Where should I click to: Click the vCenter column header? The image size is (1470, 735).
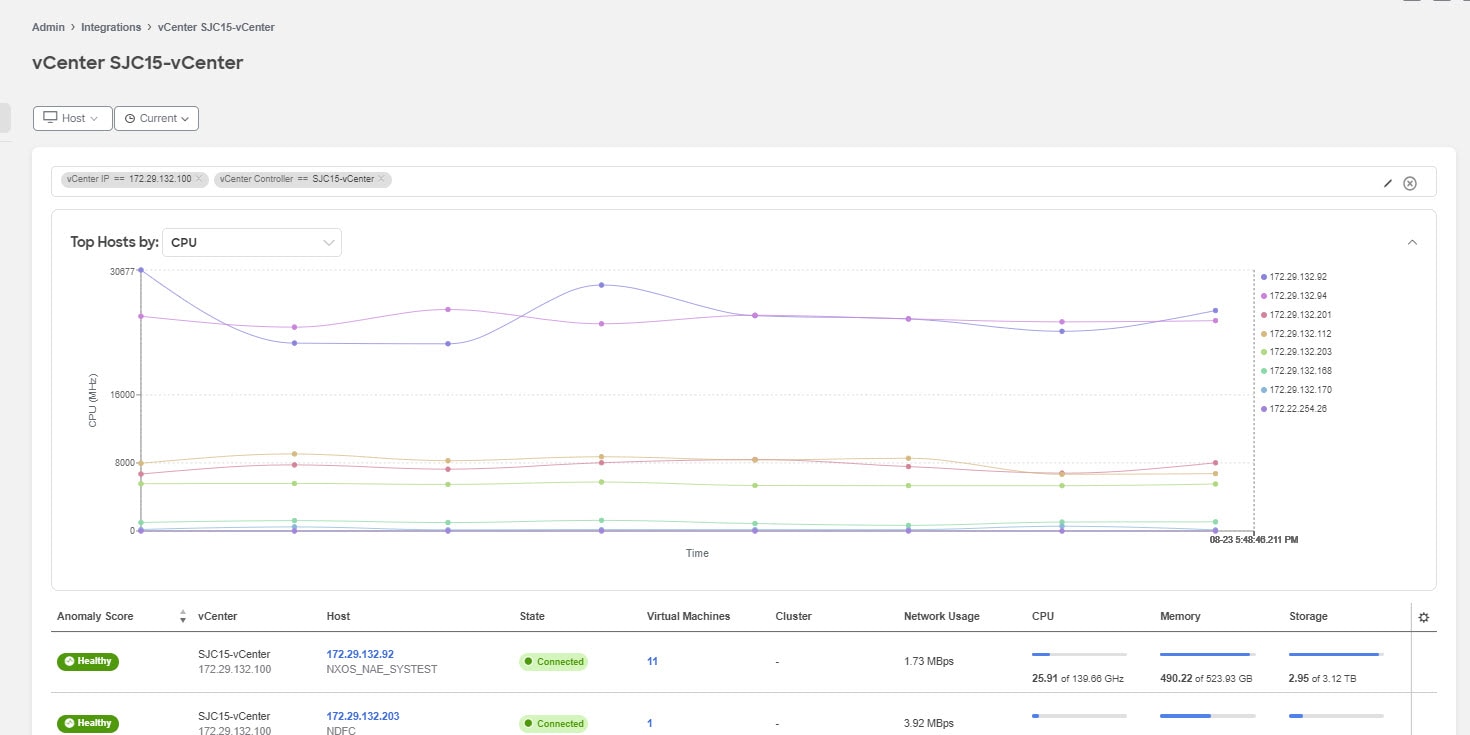tap(218, 616)
